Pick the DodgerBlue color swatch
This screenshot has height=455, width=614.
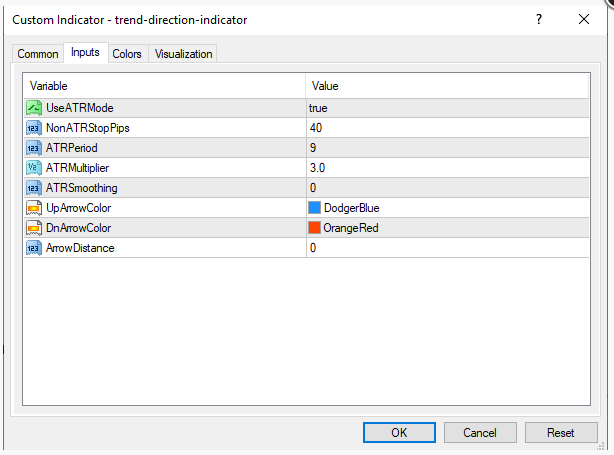tap(314, 208)
